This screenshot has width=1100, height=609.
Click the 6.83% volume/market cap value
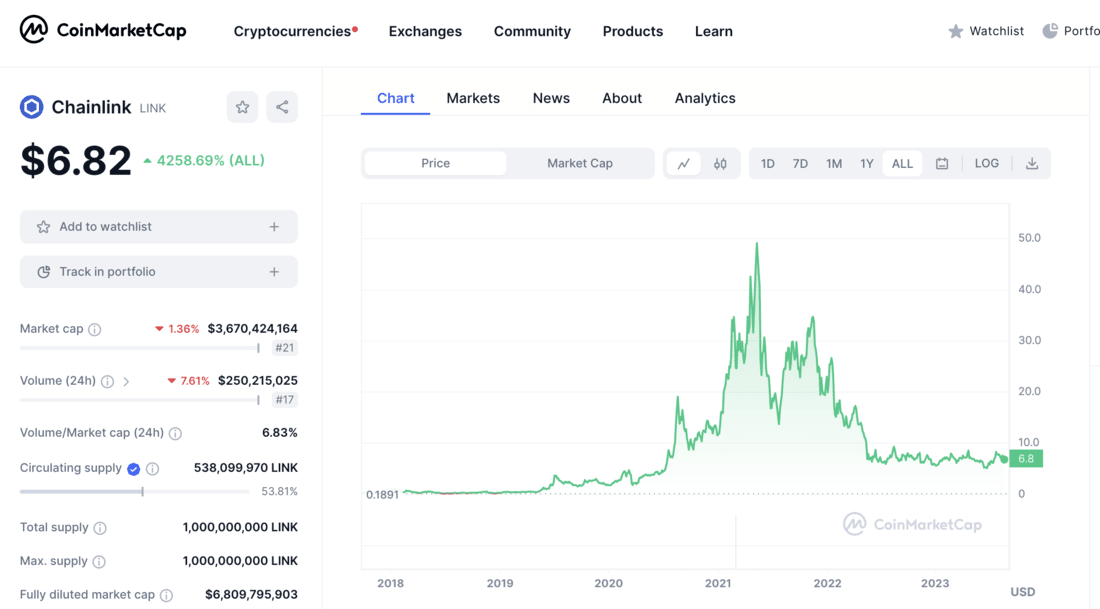(x=279, y=432)
